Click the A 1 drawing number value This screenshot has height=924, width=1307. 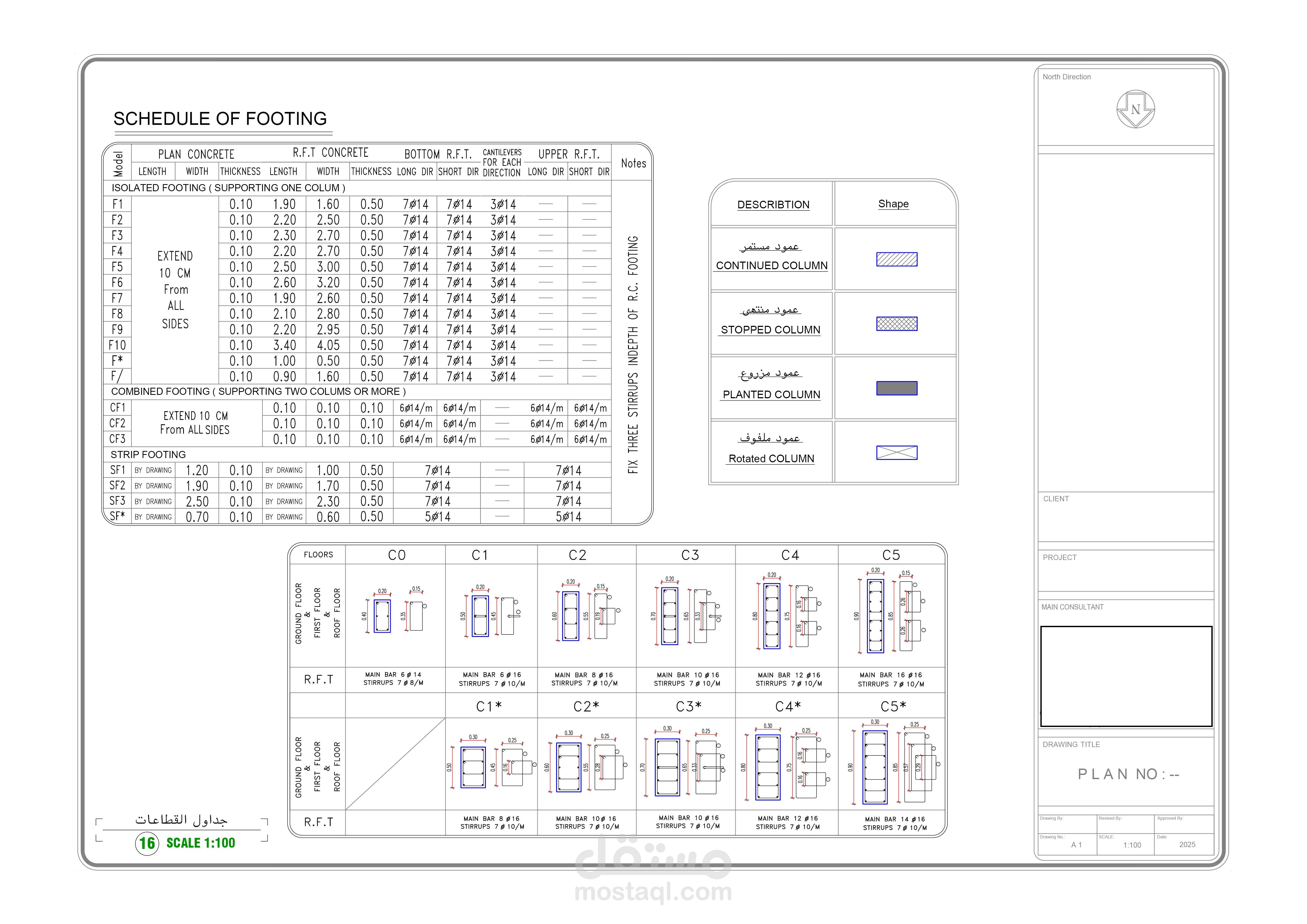(1076, 845)
